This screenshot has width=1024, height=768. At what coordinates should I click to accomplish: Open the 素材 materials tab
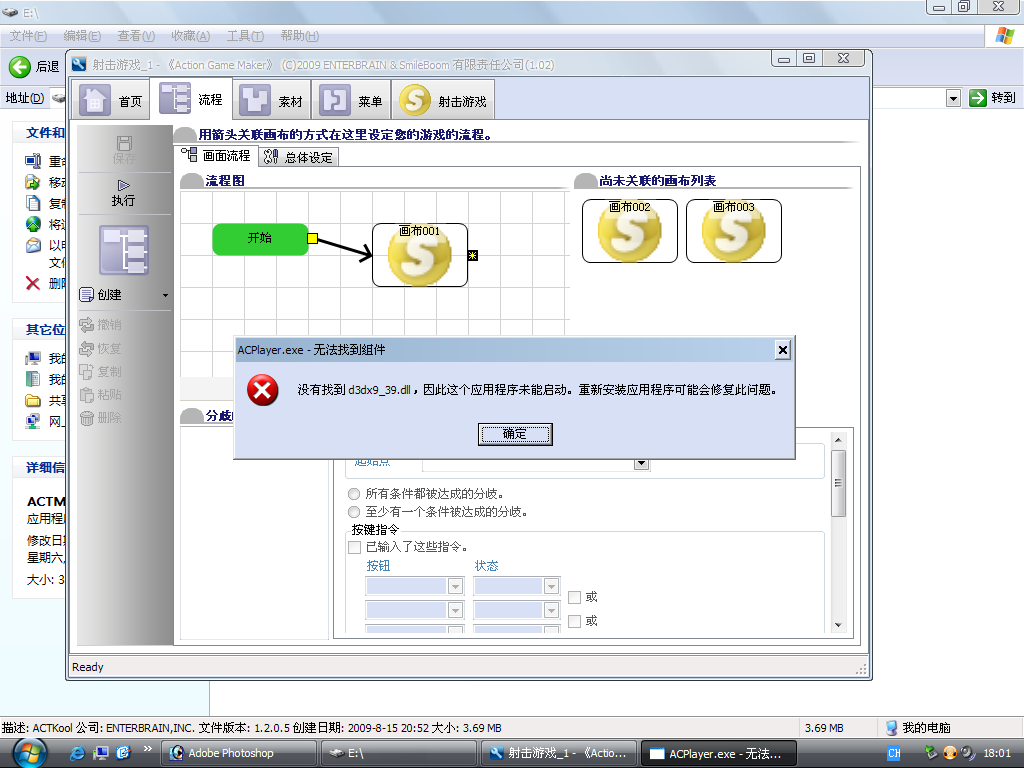[x=271, y=100]
